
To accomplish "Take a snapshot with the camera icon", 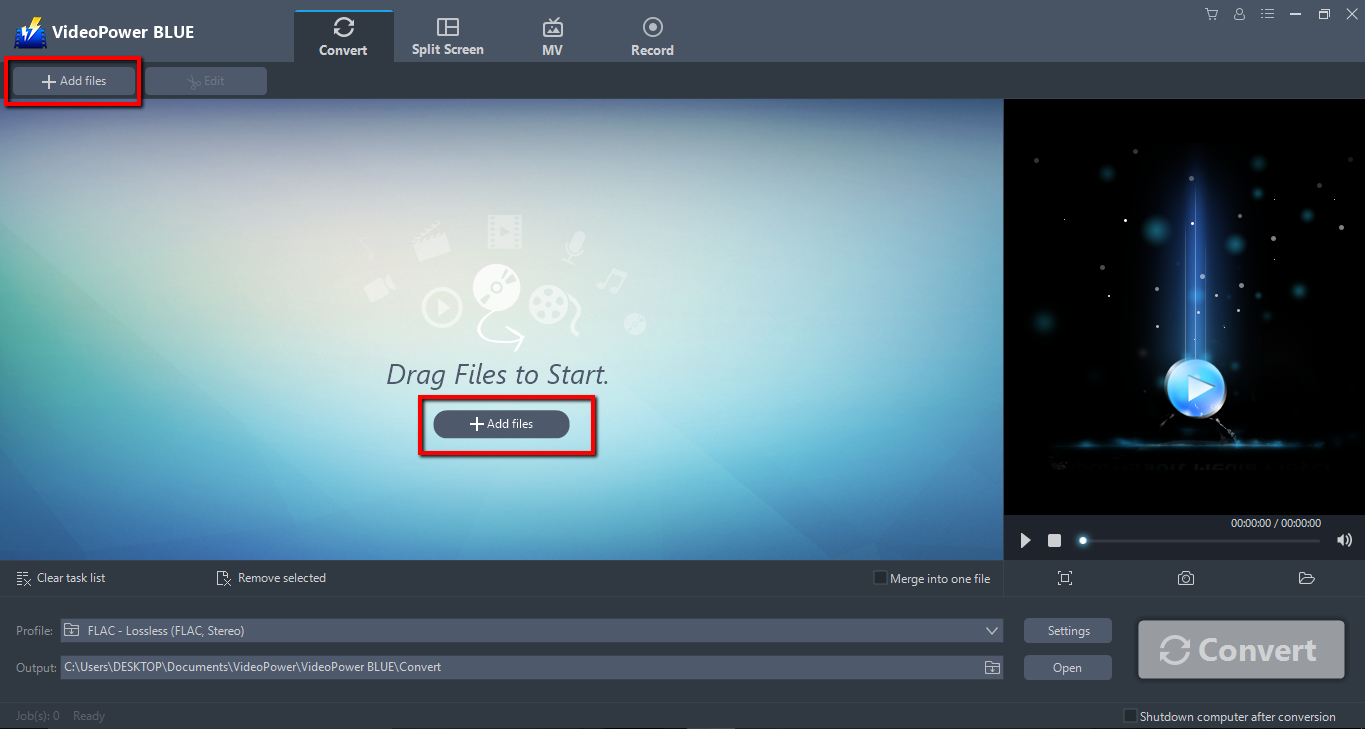I will pos(1185,578).
